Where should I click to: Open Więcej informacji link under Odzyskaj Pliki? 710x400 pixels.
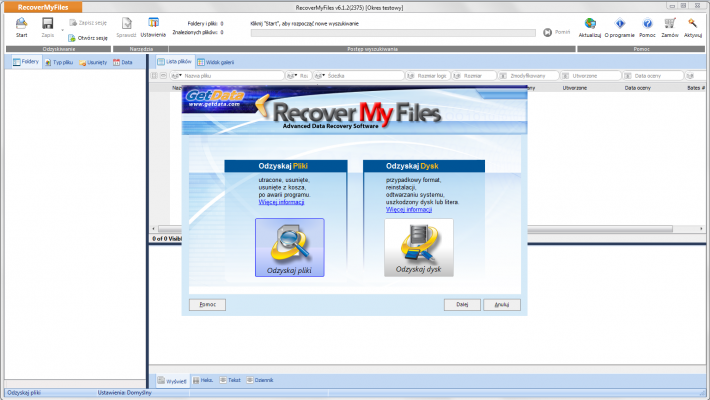pos(281,202)
